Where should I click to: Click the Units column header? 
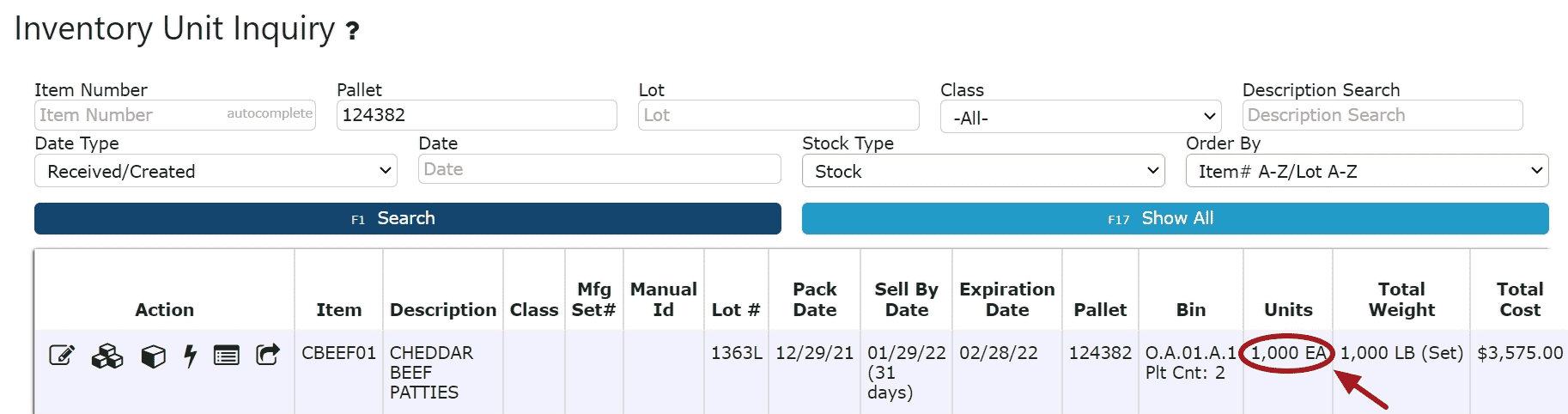pyautogui.click(x=1287, y=309)
